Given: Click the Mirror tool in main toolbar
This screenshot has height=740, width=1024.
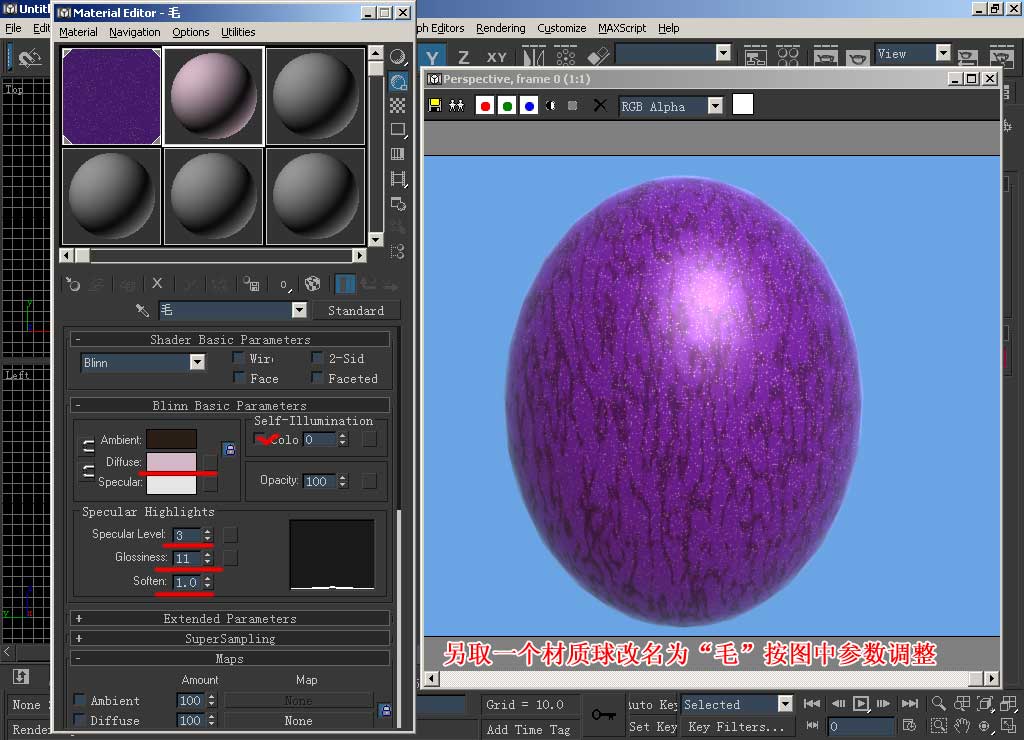Looking at the screenshot, I should click(534, 56).
